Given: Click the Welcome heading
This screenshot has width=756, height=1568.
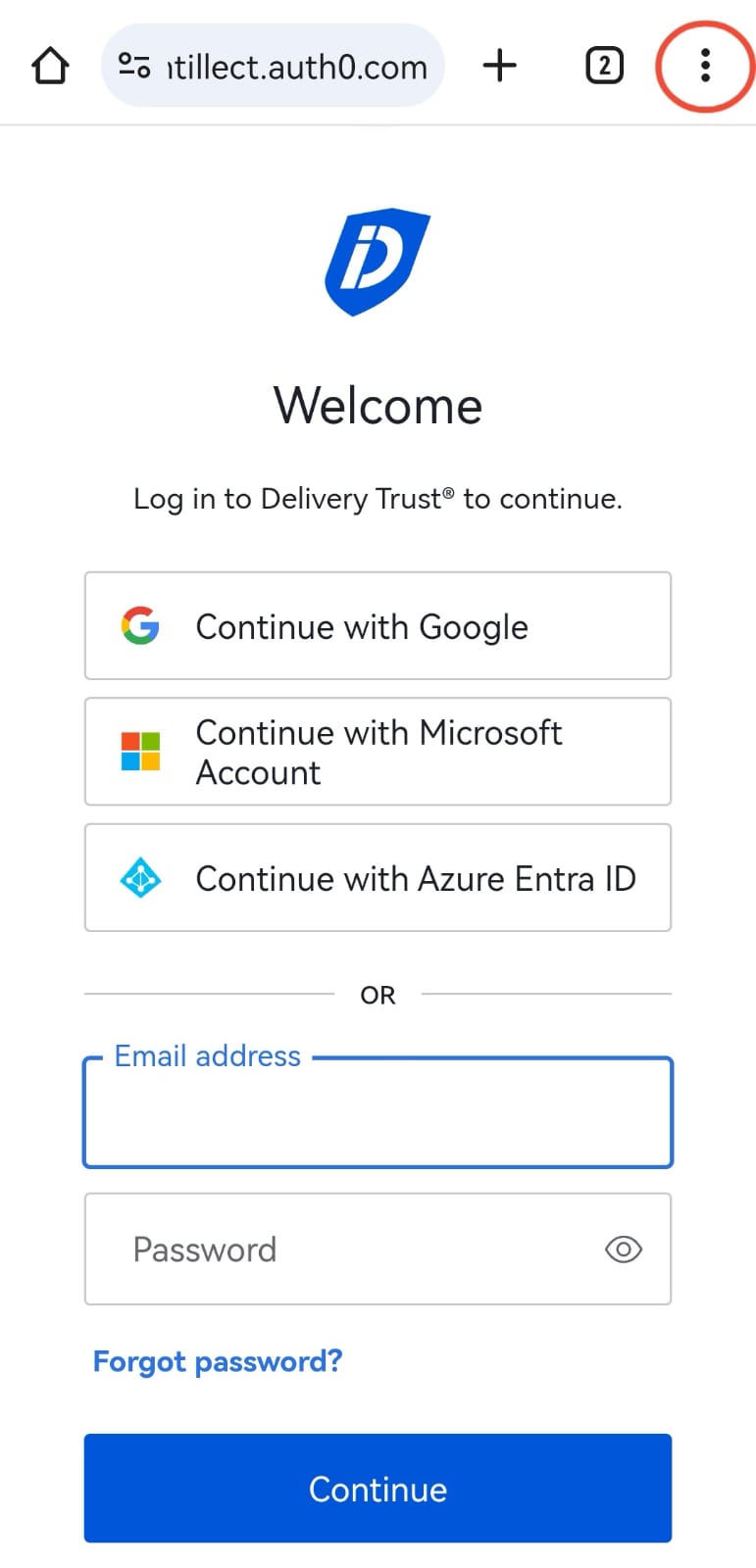Looking at the screenshot, I should pos(378,406).
